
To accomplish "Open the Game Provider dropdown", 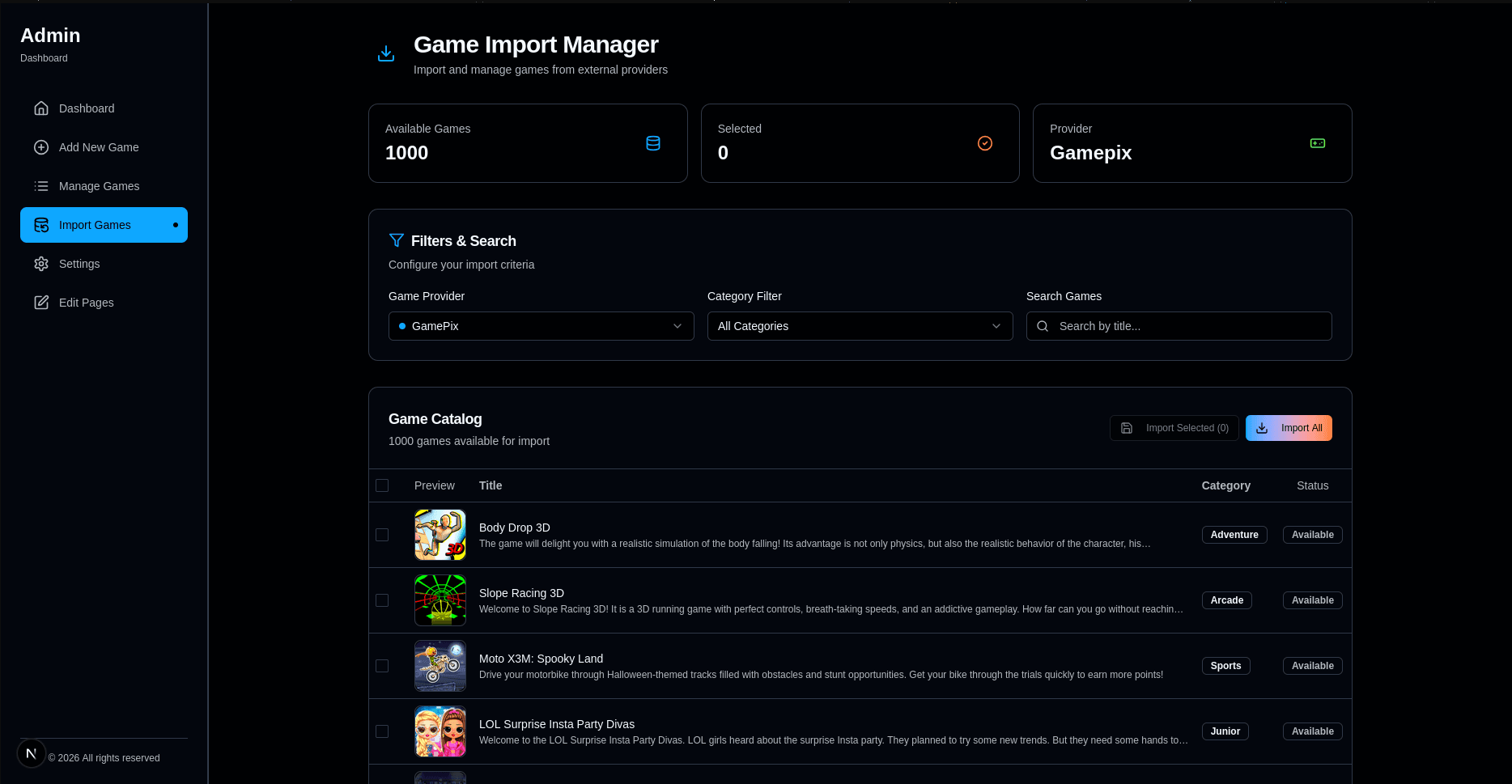I will [541, 326].
